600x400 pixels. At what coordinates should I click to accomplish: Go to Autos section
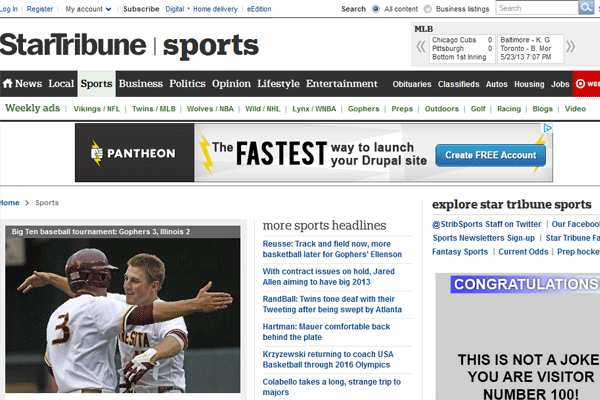[496, 84]
